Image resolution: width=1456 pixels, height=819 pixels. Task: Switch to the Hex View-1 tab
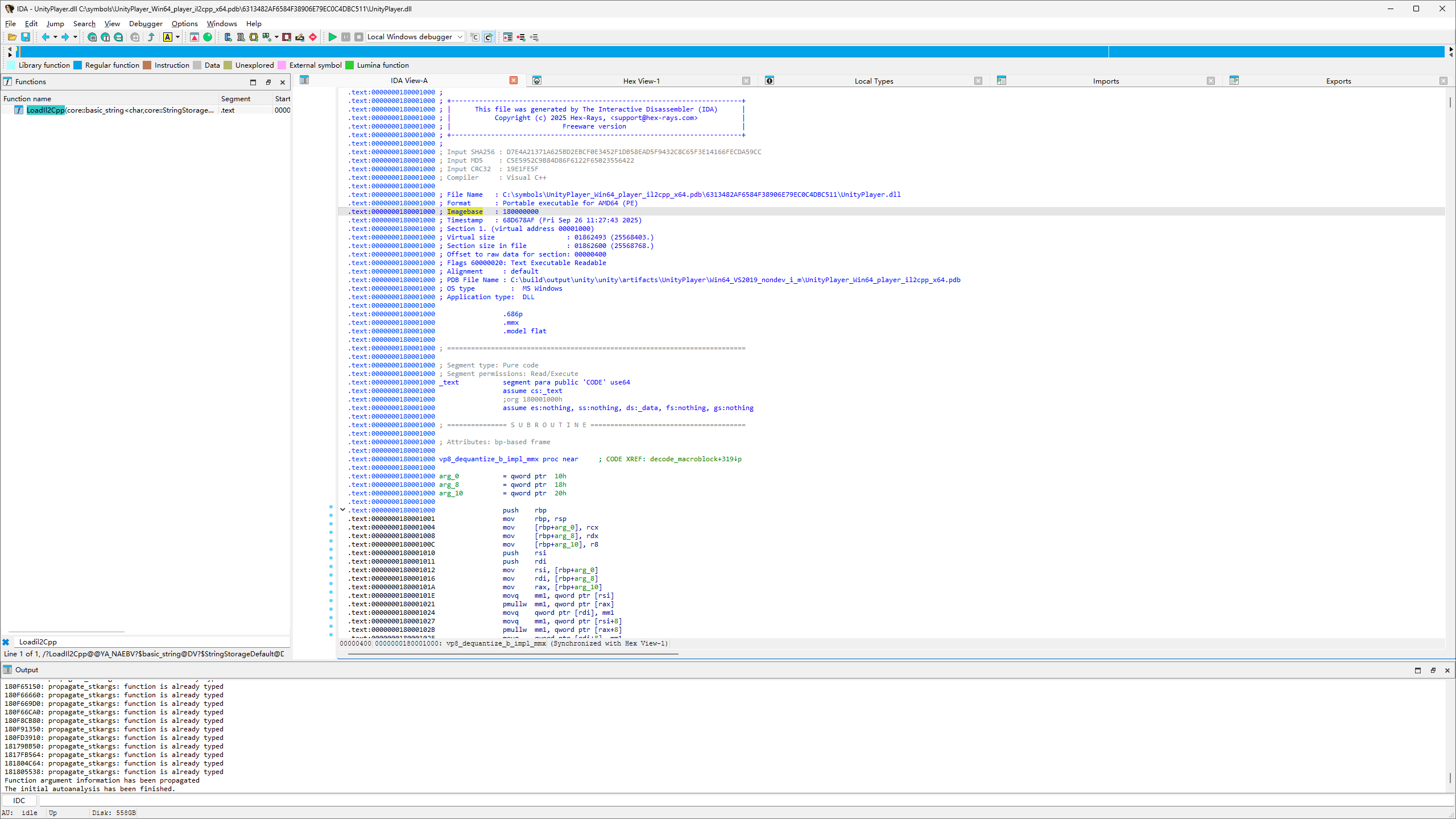click(641, 81)
